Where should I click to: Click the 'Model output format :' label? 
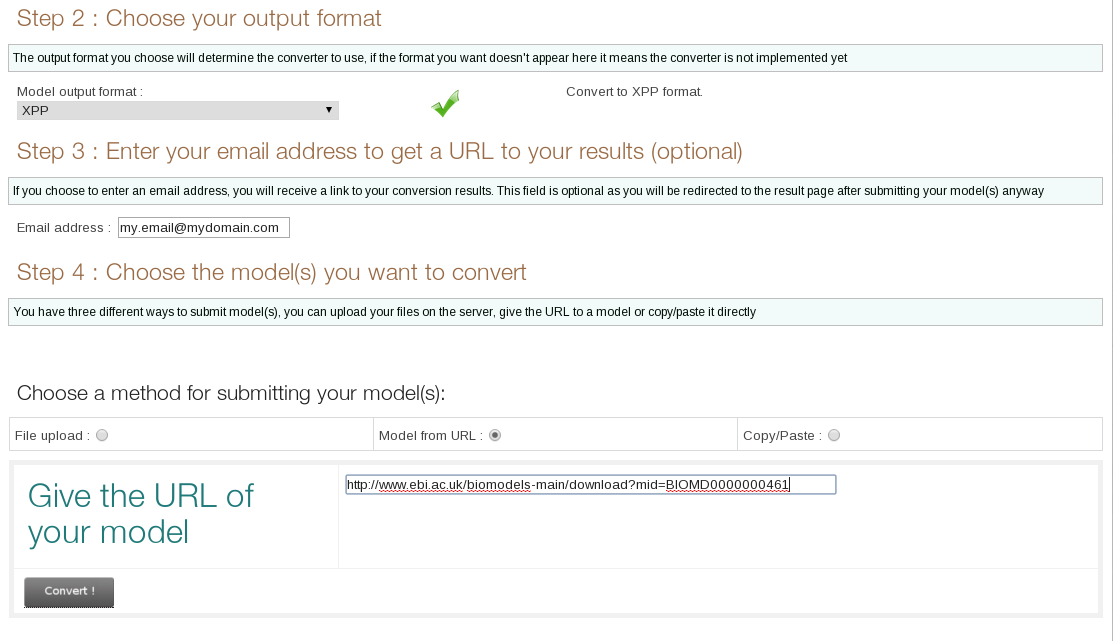80,92
